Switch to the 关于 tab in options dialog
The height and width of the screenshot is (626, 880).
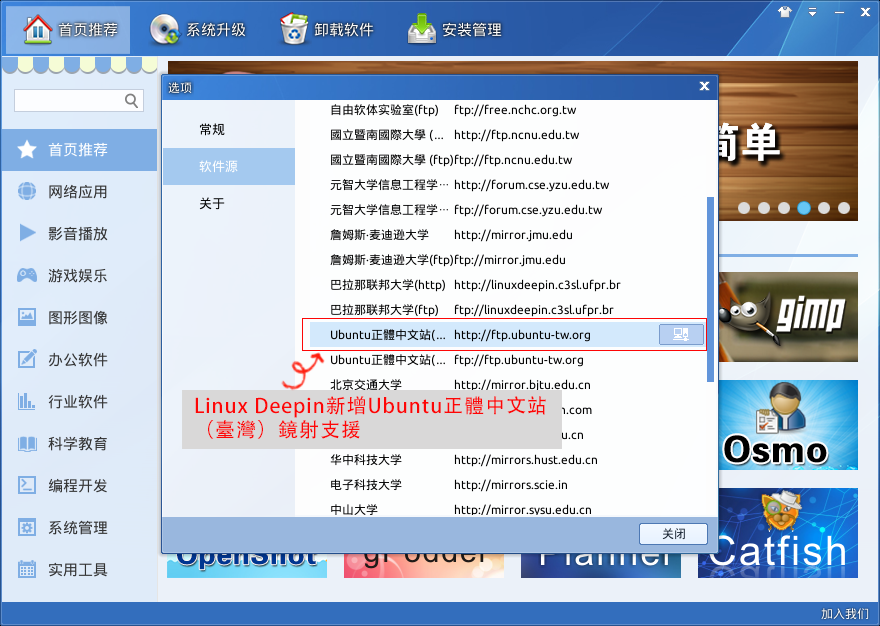pos(229,203)
